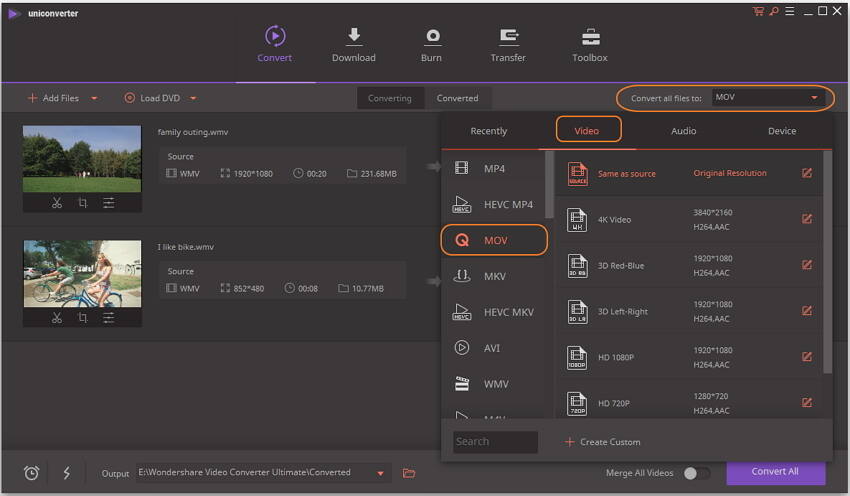Screen dimensions: 850x496
Task: Trim I like bike.wmv with scissors
Action: click(57, 318)
